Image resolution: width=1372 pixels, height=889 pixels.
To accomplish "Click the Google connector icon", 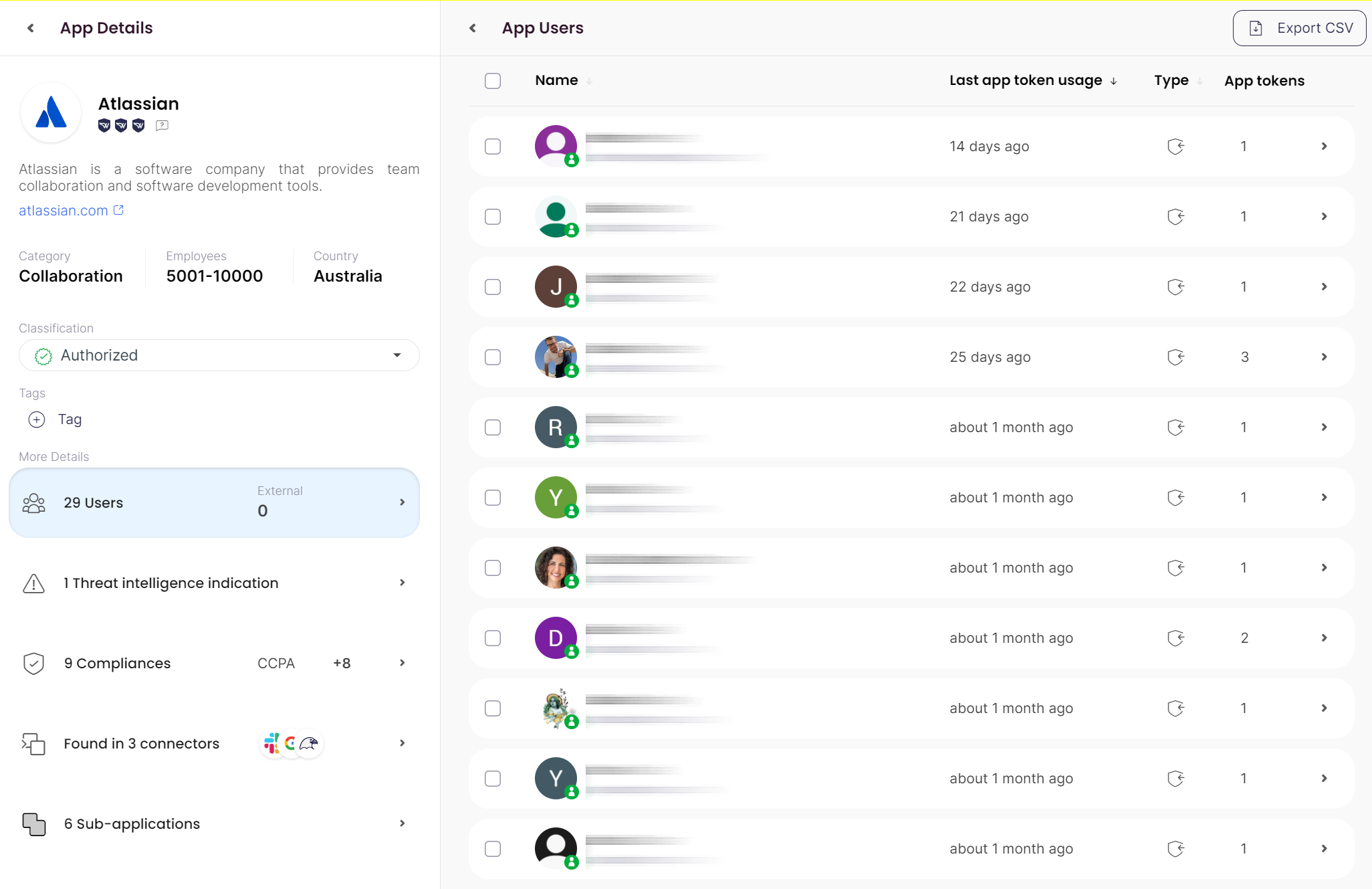I will tap(290, 743).
